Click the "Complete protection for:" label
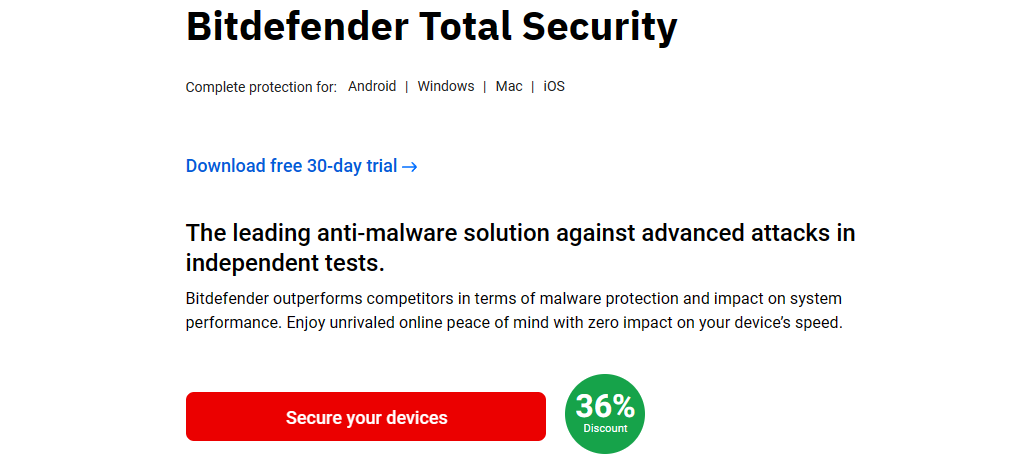Viewport: 1024px width, 456px height. click(261, 87)
